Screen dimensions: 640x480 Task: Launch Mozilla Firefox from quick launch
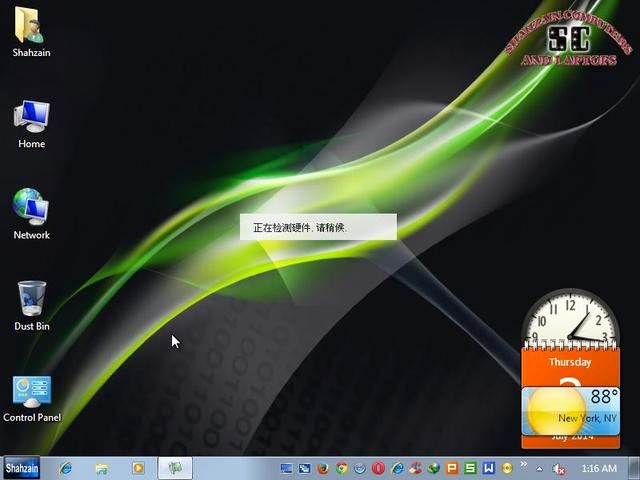coord(323,468)
